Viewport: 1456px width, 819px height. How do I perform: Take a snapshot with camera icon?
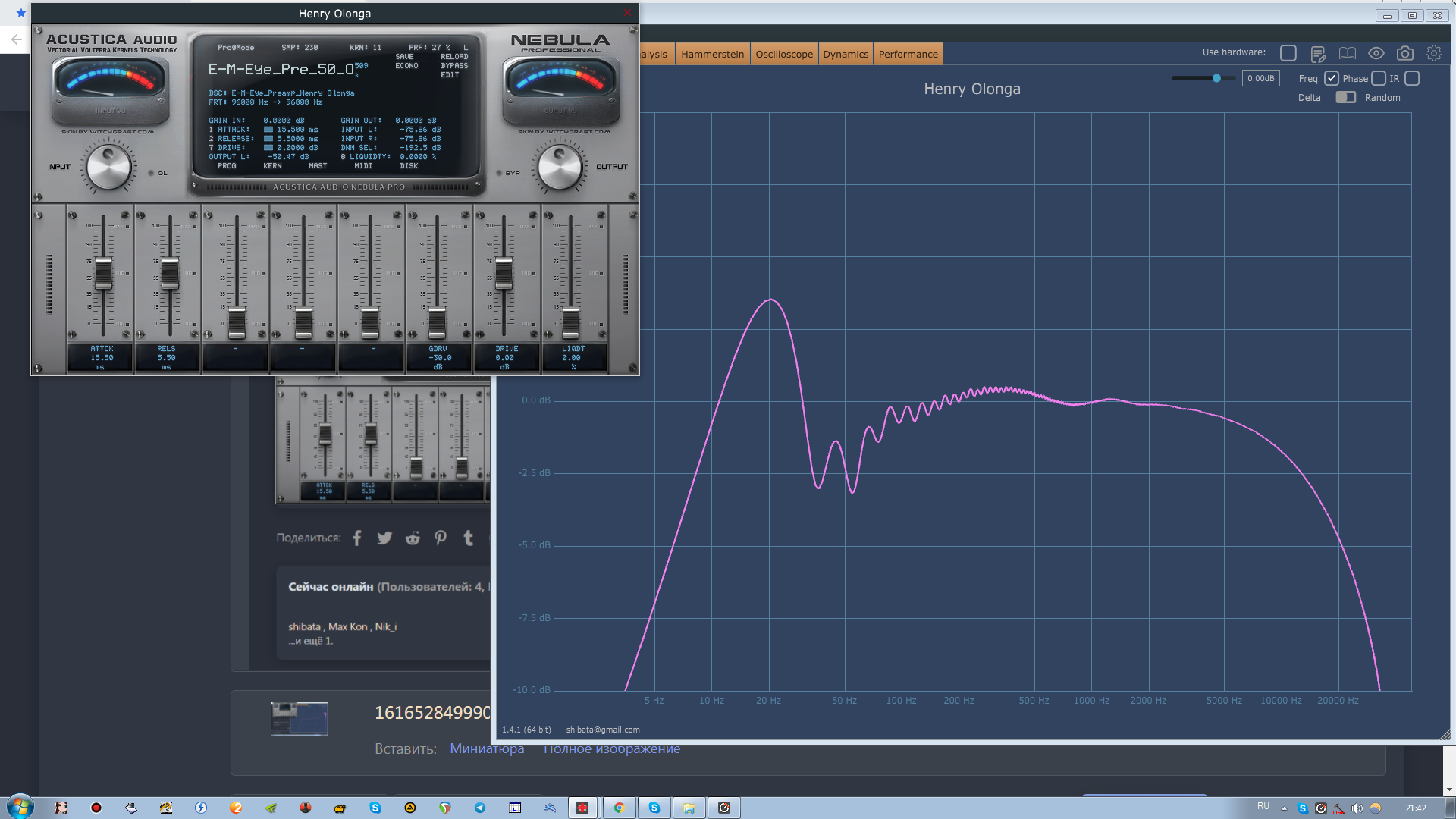(1404, 53)
